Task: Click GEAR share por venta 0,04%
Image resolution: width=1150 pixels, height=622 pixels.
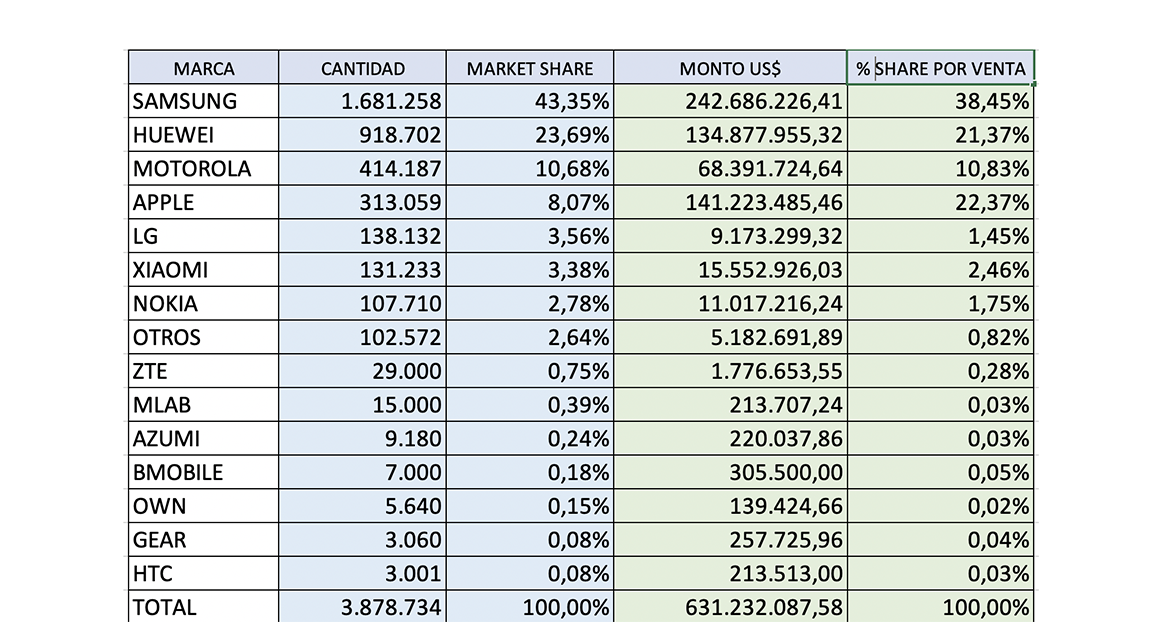Action: tap(941, 540)
